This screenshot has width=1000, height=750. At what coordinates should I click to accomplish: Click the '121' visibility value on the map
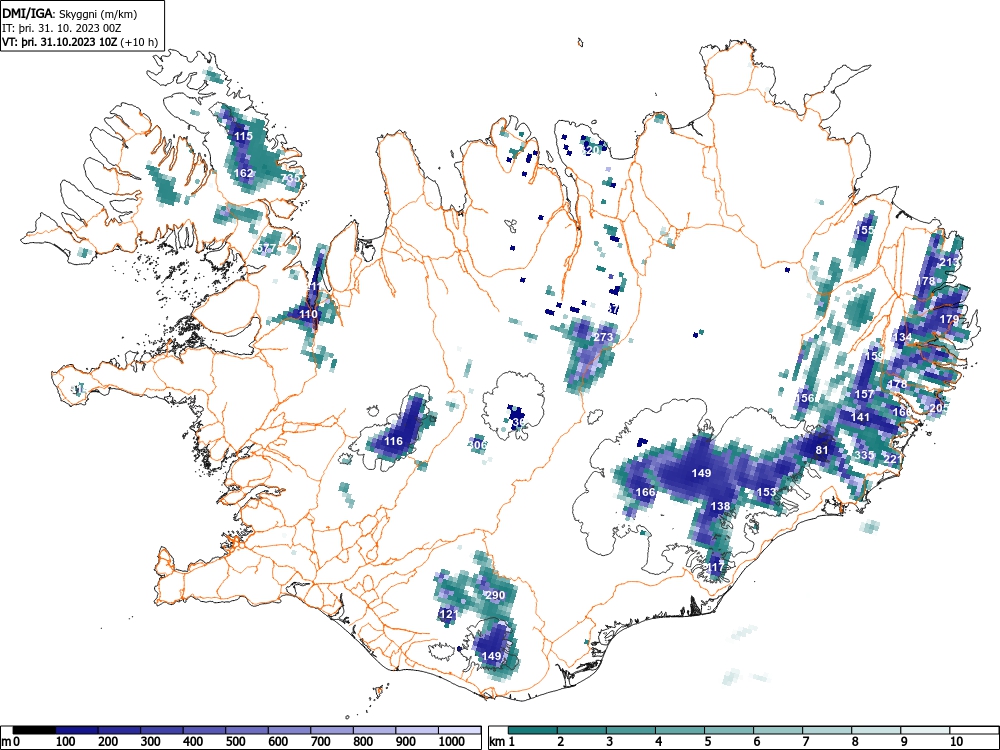(x=448, y=614)
